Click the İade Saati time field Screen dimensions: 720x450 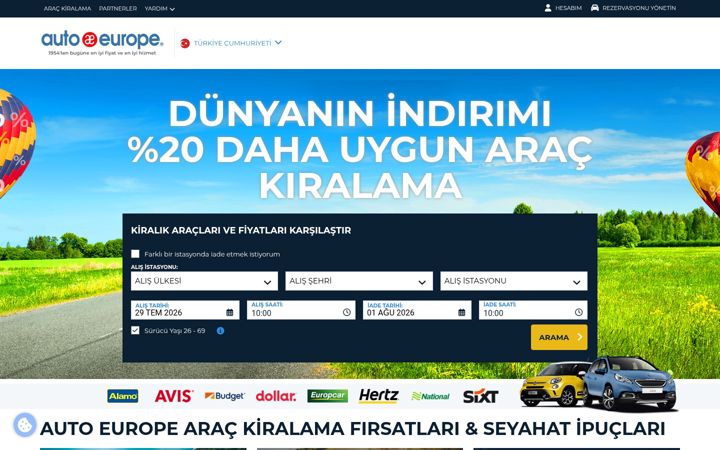tap(533, 310)
